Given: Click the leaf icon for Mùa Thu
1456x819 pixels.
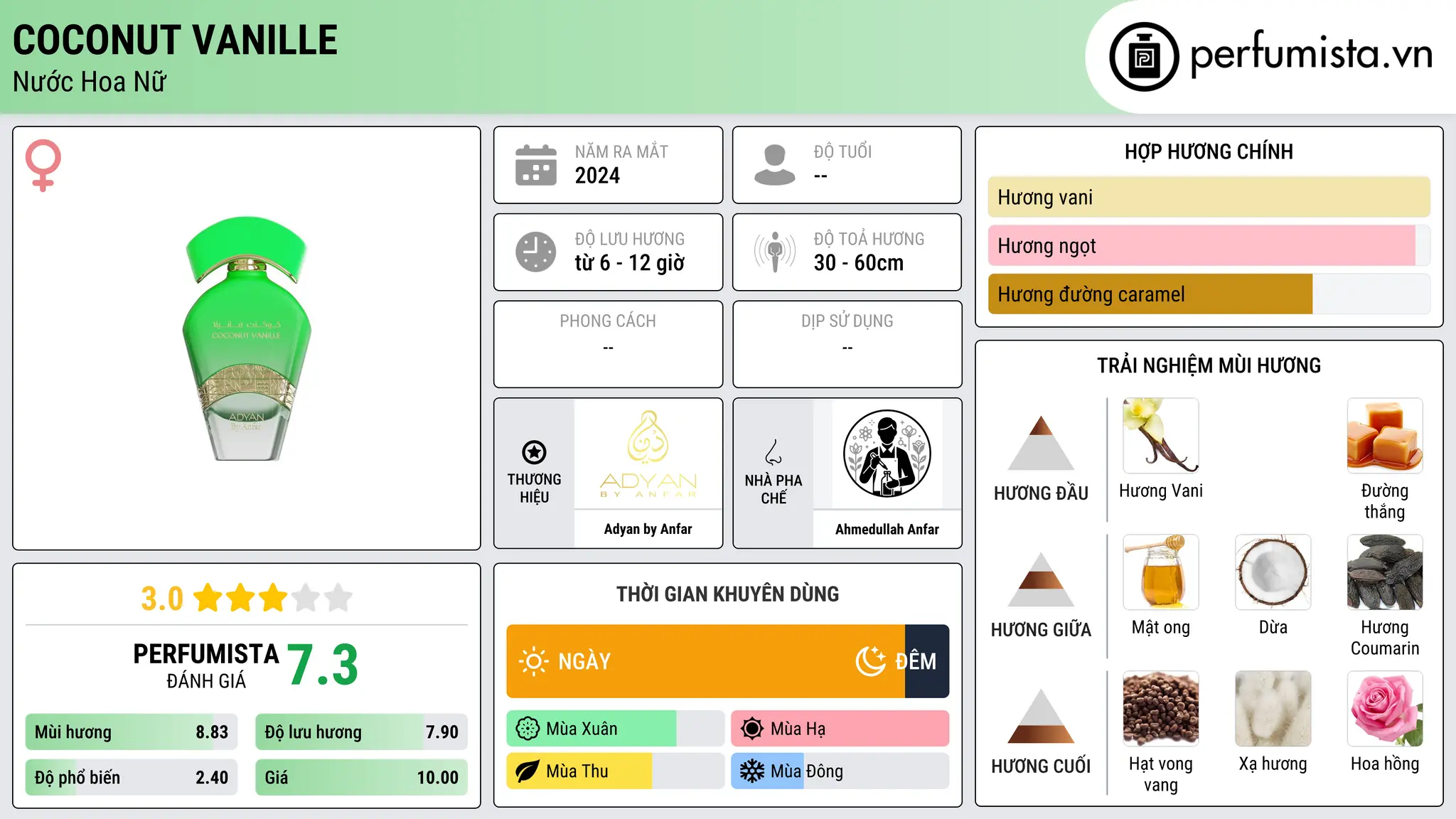Looking at the screenshot, I should [528, 771].
